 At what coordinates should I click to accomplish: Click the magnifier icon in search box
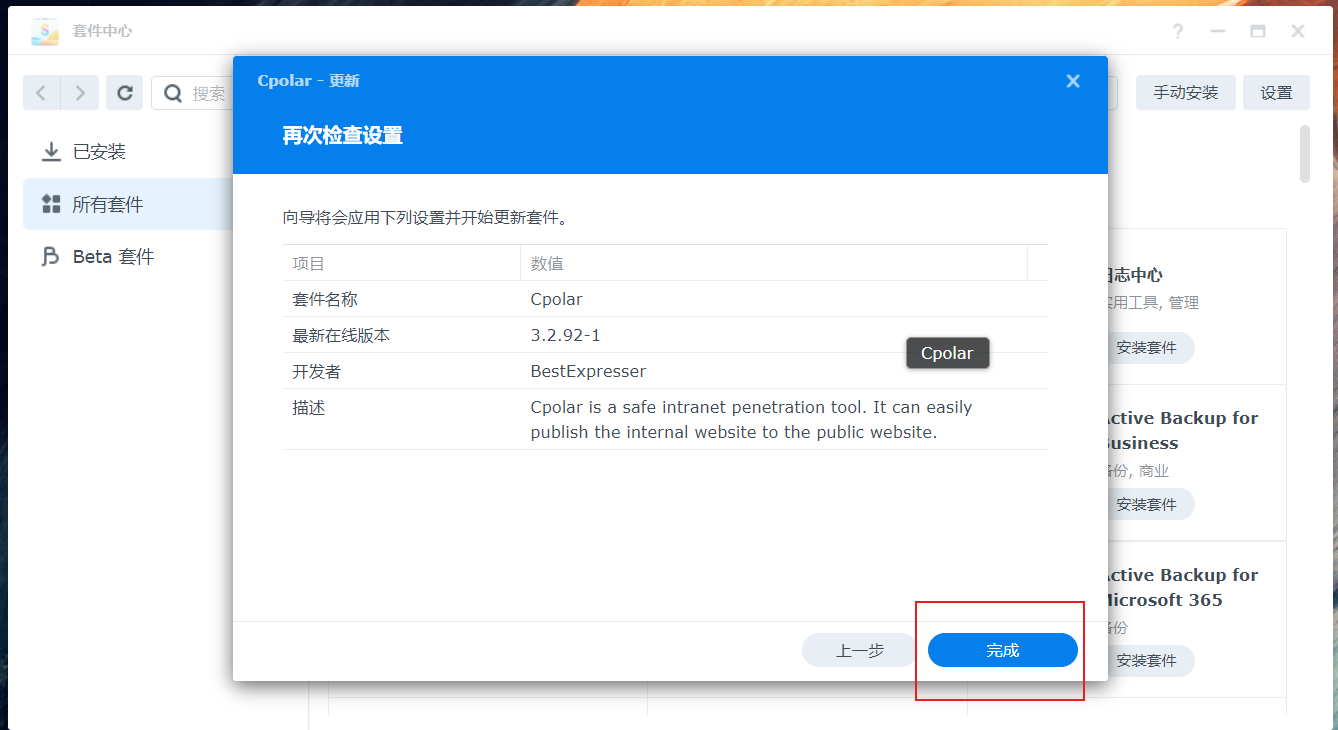click(x=172, y=92)
